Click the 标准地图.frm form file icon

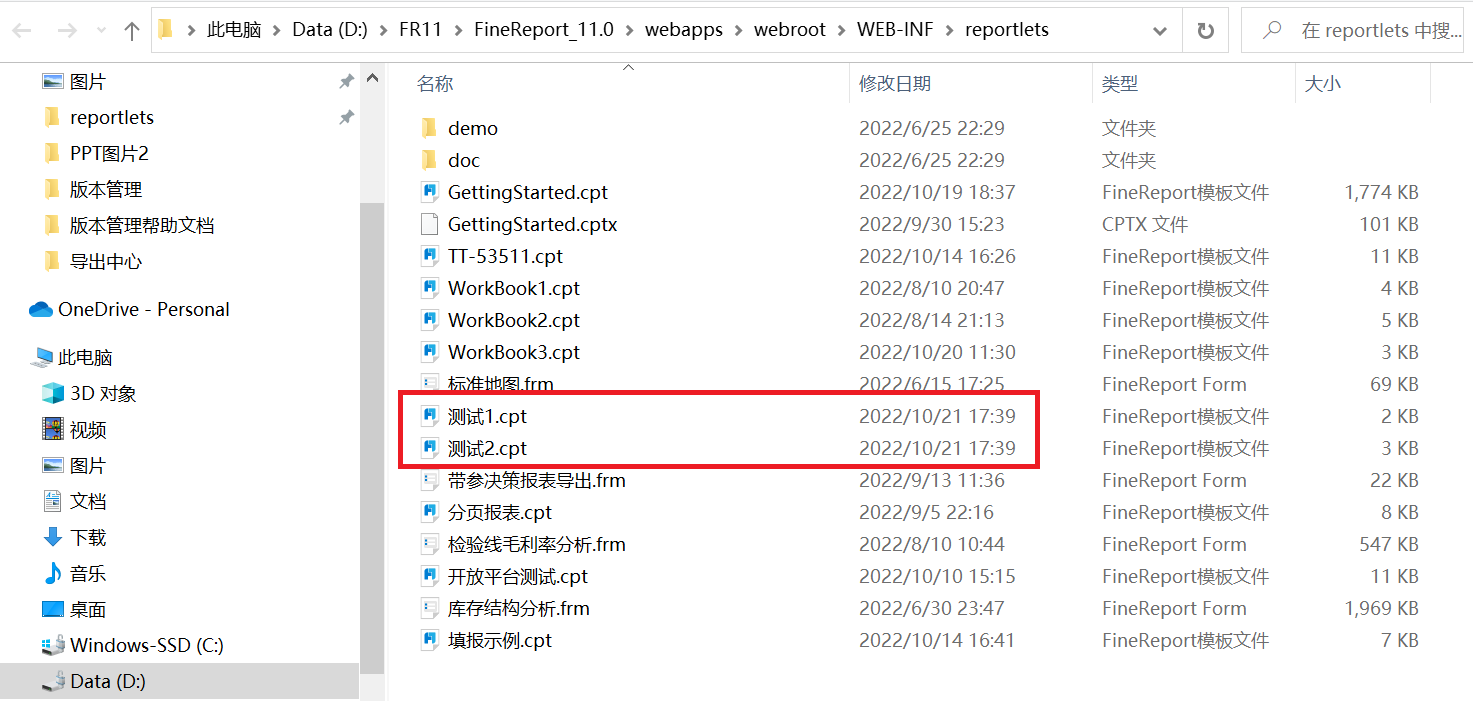[430, 384]
